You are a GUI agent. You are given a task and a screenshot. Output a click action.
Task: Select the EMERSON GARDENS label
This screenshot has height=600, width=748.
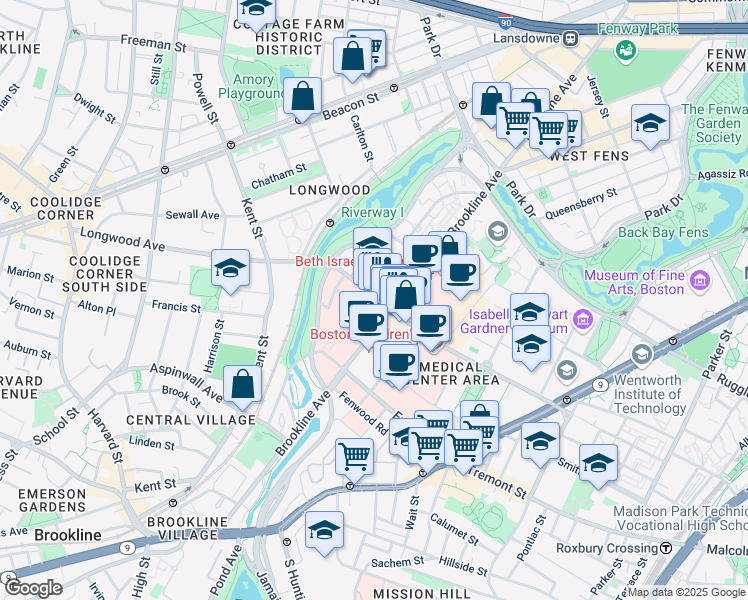point(52,500)
